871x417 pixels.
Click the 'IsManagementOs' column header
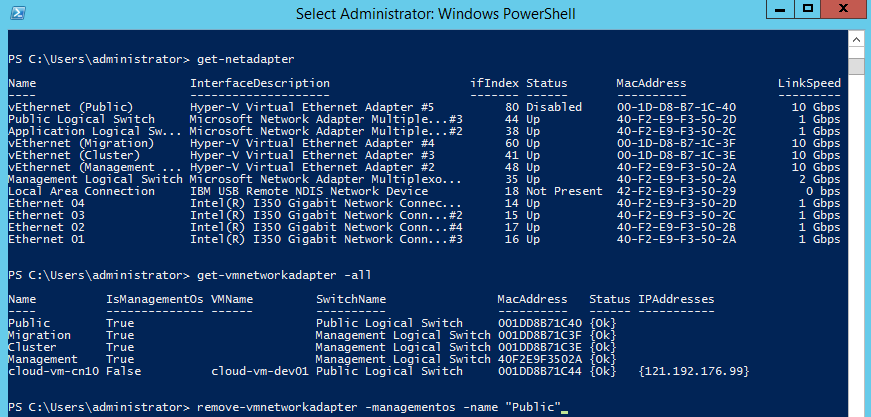(154, 299)
